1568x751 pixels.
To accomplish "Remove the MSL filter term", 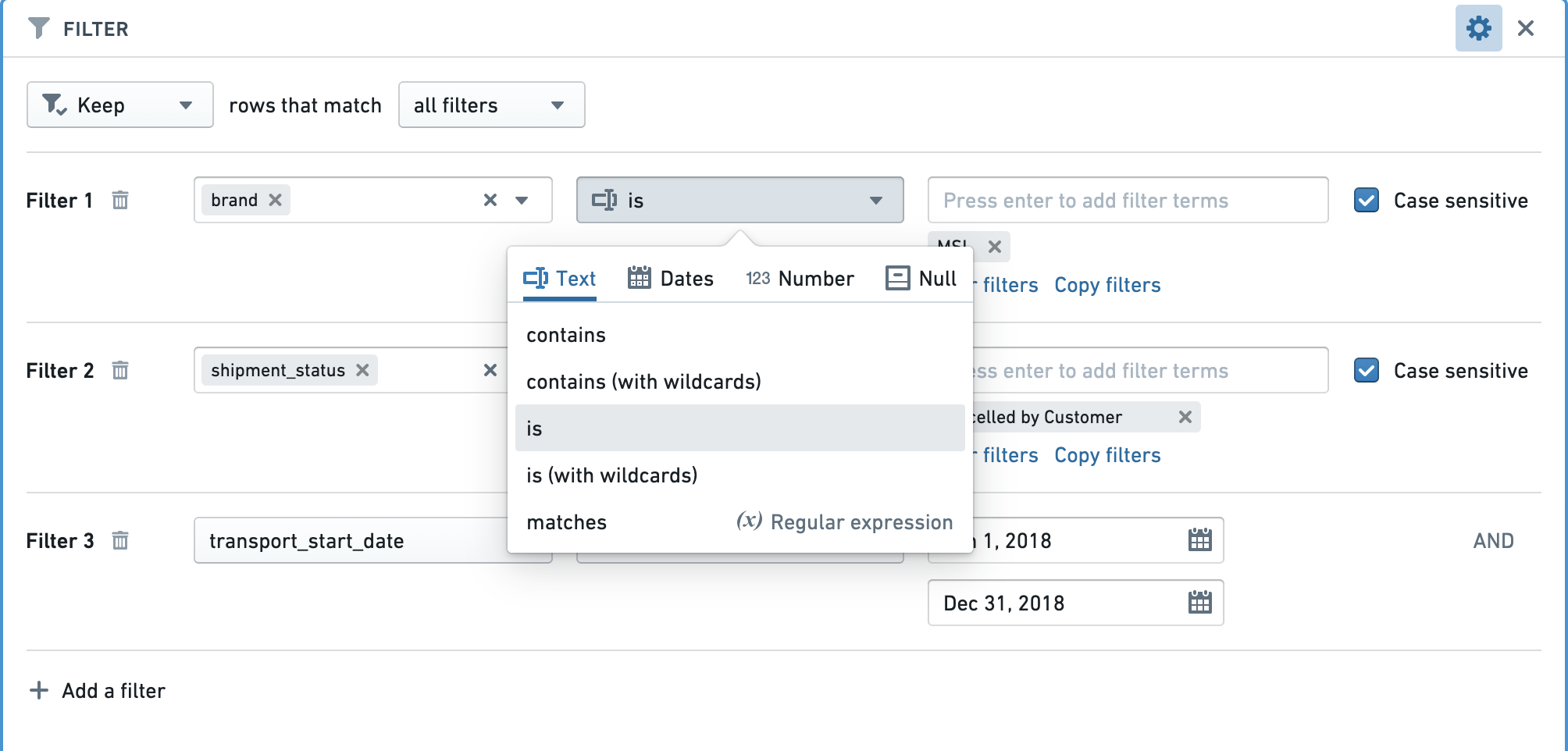I will pos(994,247).
